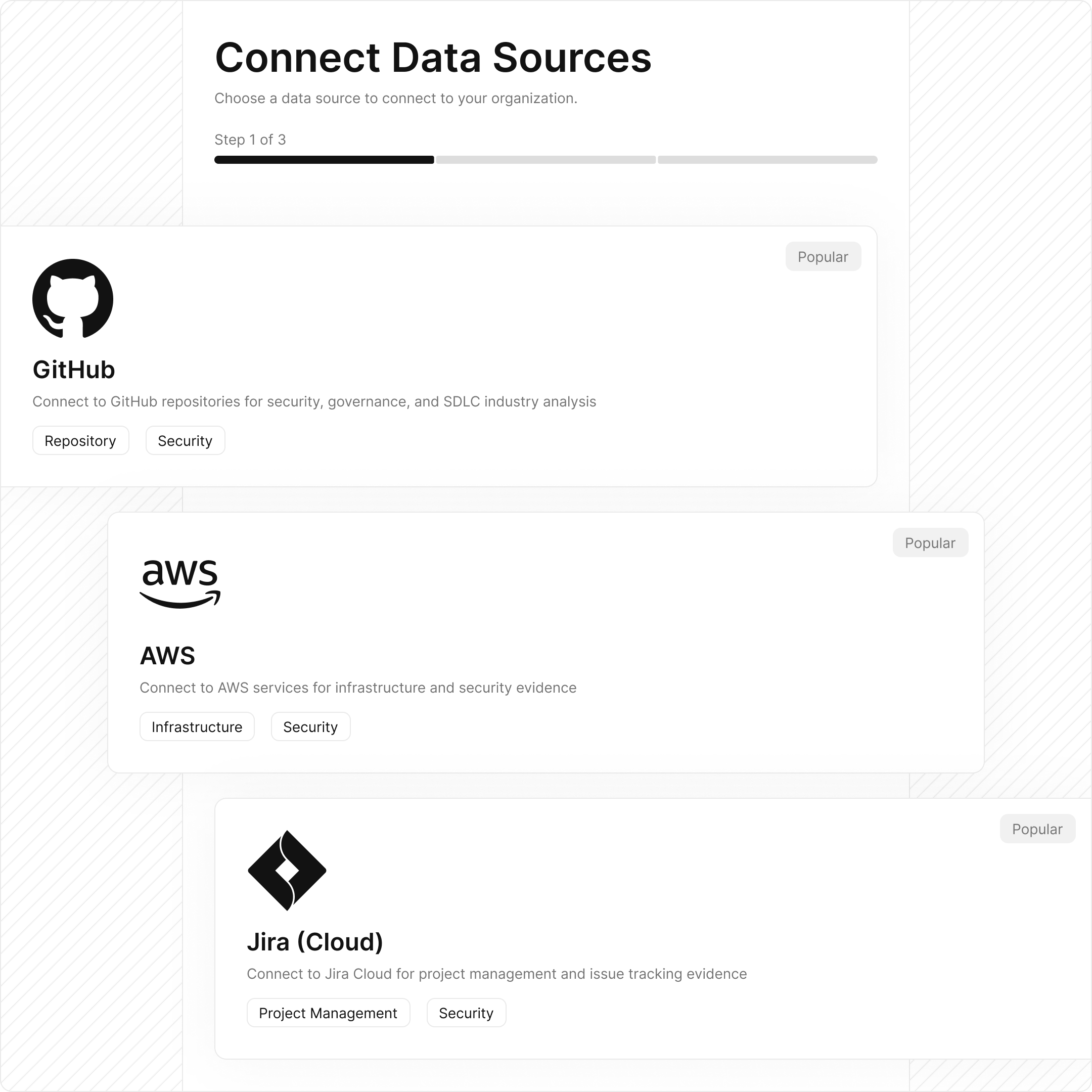Click the AWS smile logo
Screen dimensions: 1092x1092
tap(180, 583)
